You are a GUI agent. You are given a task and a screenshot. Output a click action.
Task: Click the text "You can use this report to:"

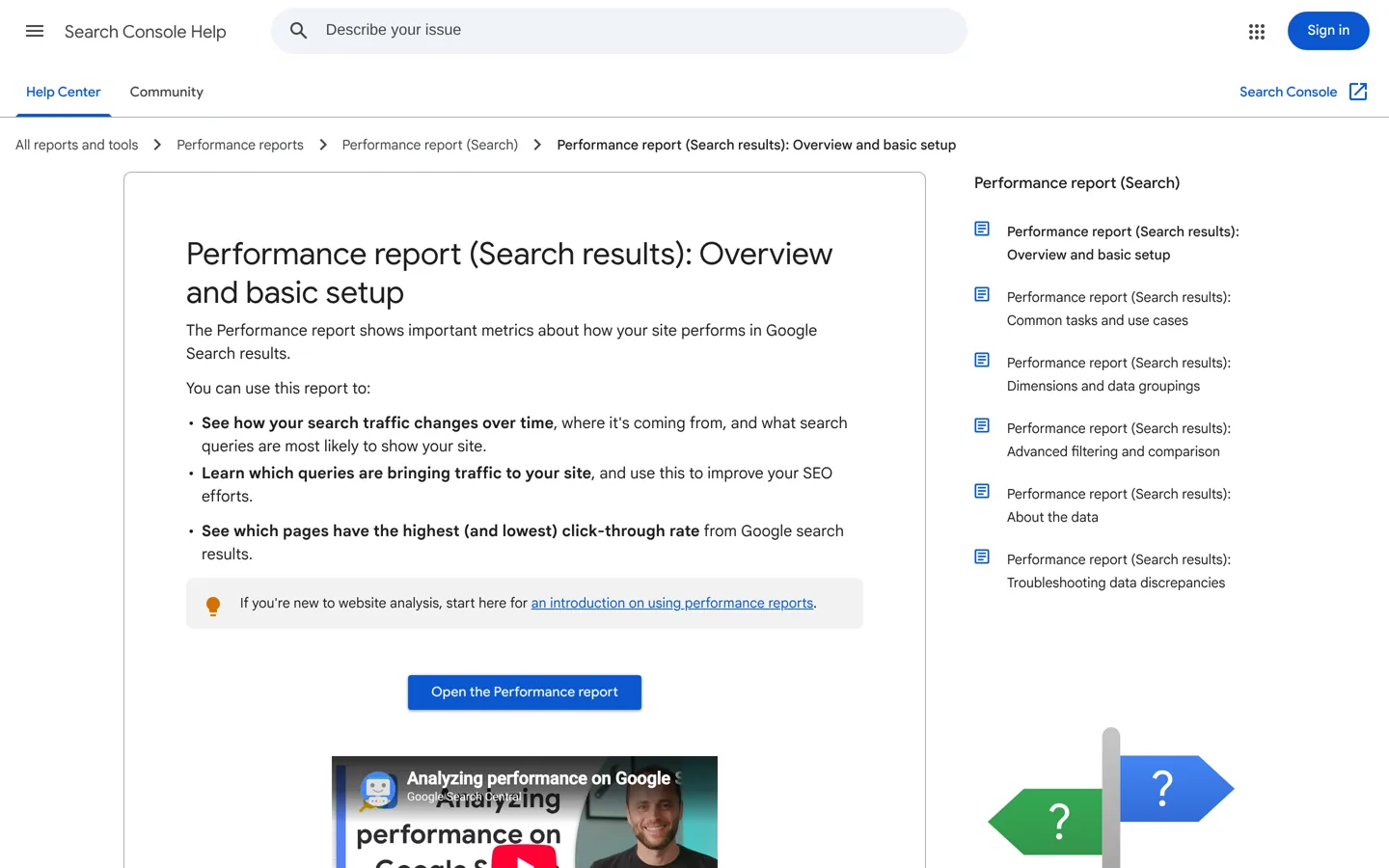coord(278,389)
